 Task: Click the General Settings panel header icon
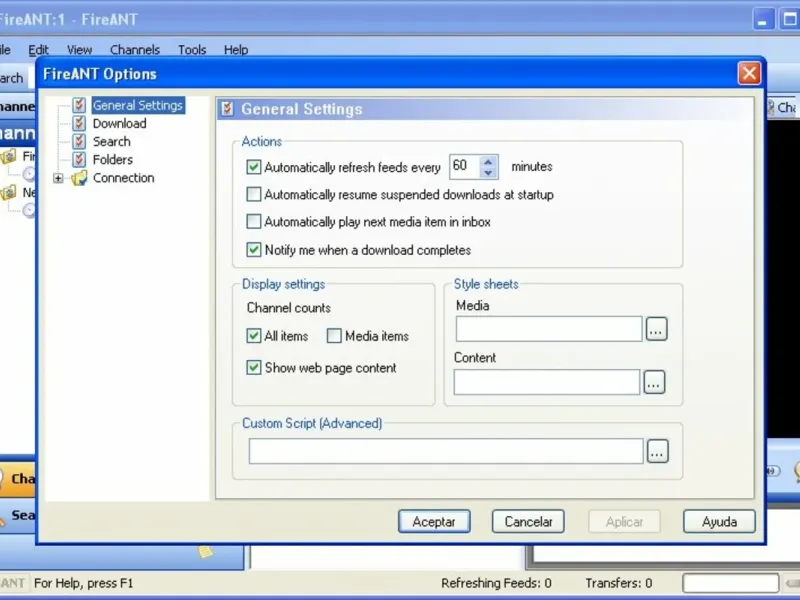(228, 109)
